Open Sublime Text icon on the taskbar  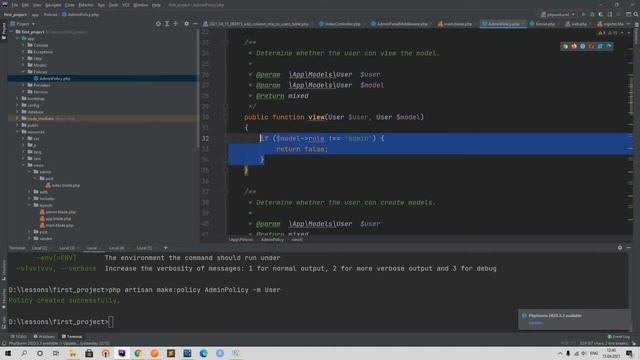[171, 353]
